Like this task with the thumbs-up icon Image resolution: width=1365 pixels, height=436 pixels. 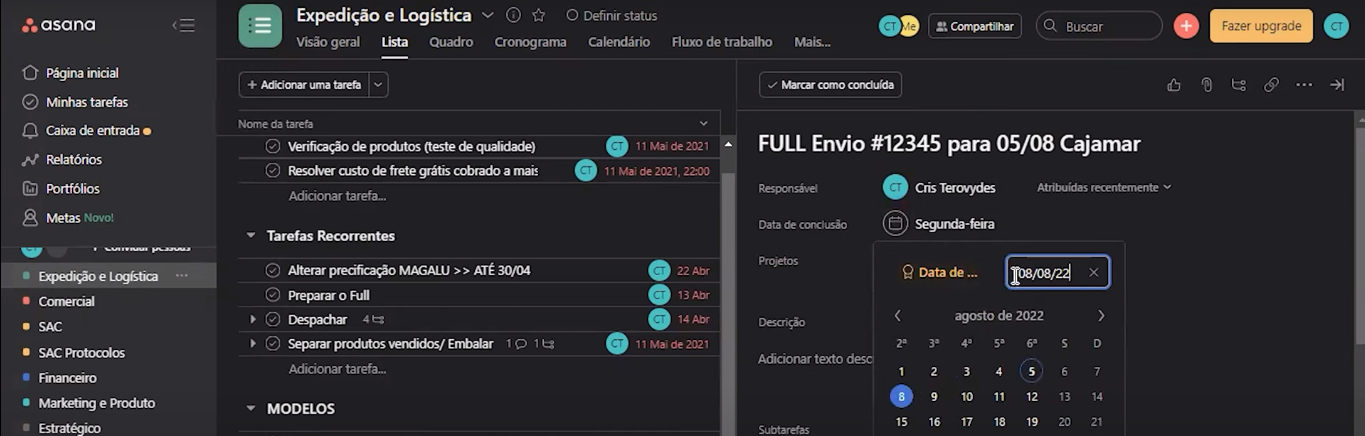[1174, 85]
